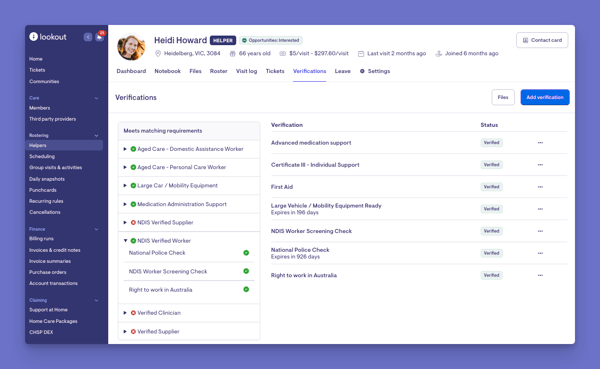Switch to the Notebook tab
The width and height of the screenshot is (600, 369).
168,71
